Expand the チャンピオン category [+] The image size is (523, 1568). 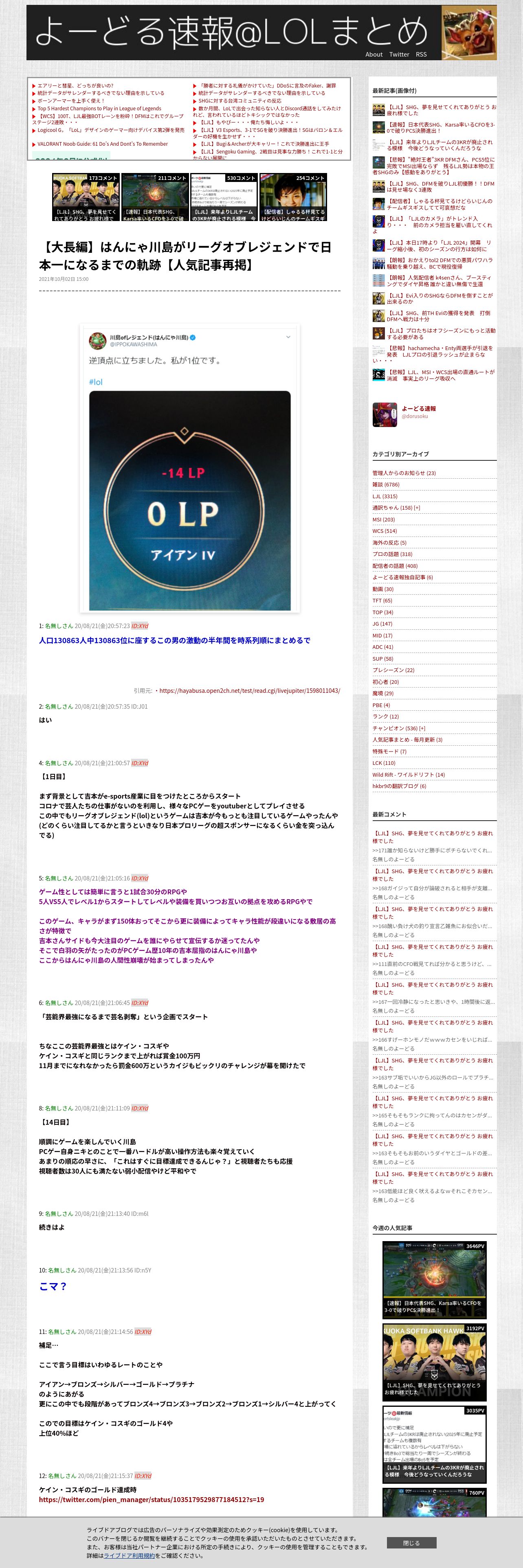(x=422, y=728)
